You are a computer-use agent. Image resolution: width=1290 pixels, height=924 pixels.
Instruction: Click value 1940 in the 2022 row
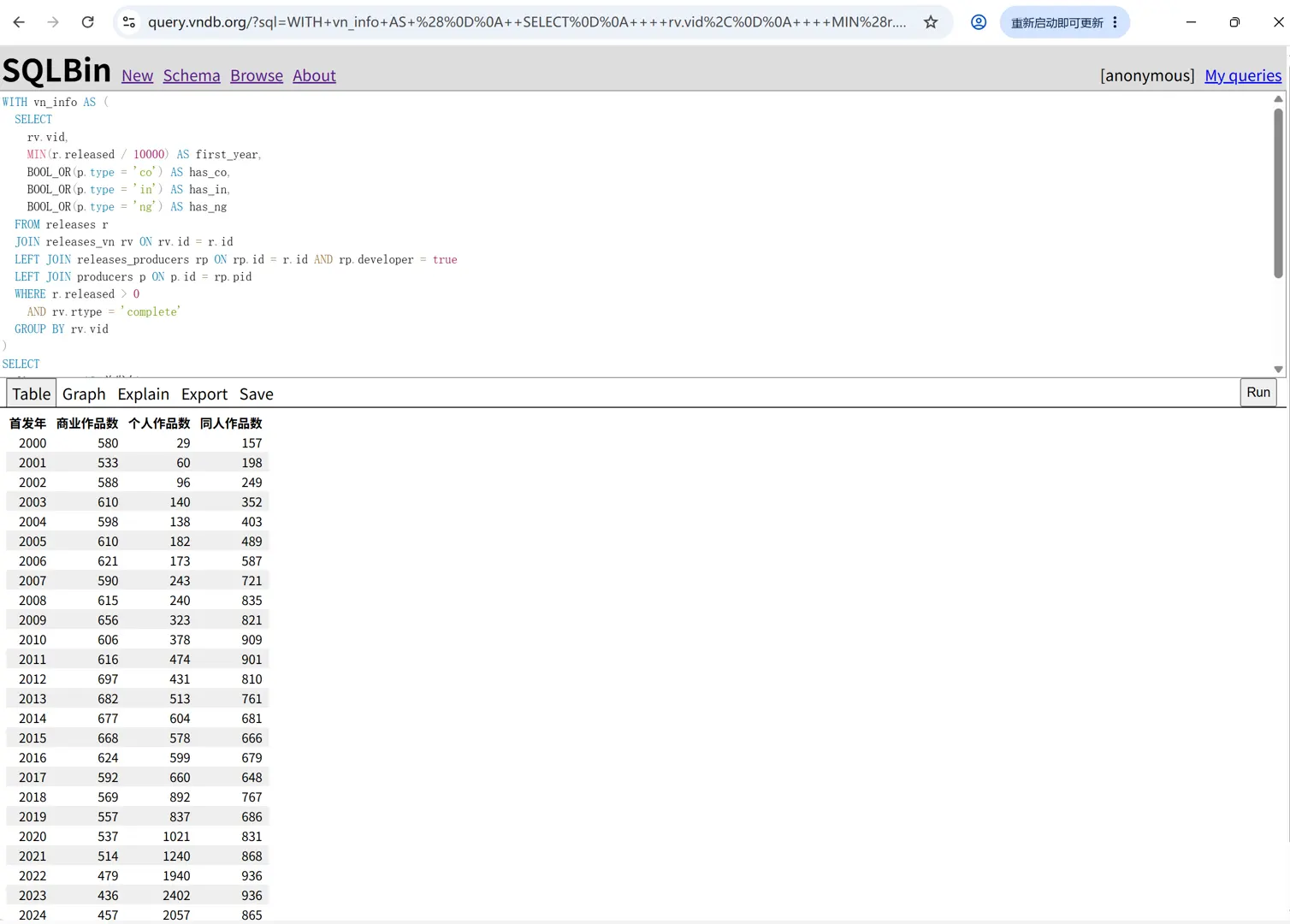(176, 876)
